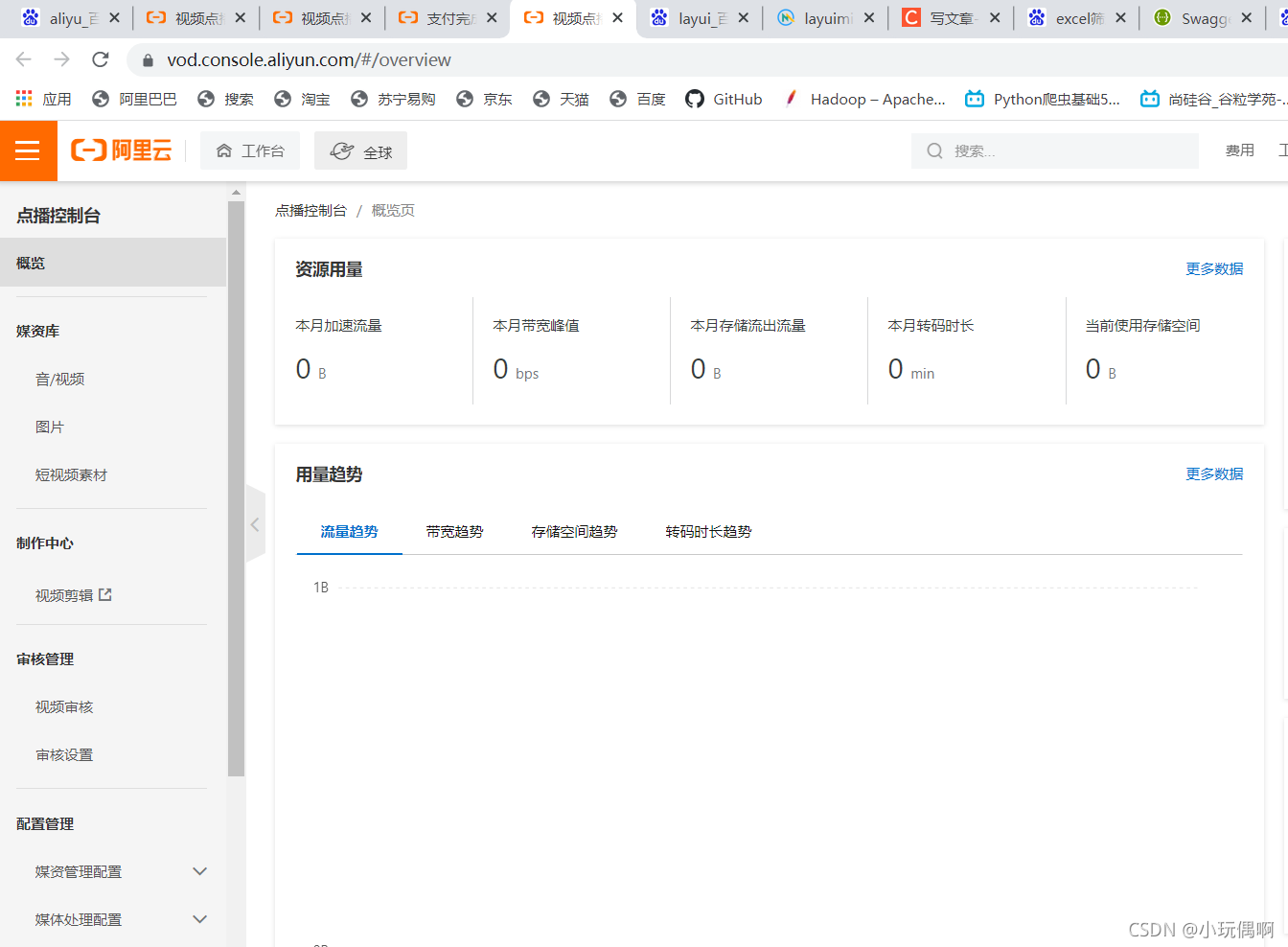Click the lock icon in address bar
This screenshot has height=947, width=1288.
click(148, 60)
